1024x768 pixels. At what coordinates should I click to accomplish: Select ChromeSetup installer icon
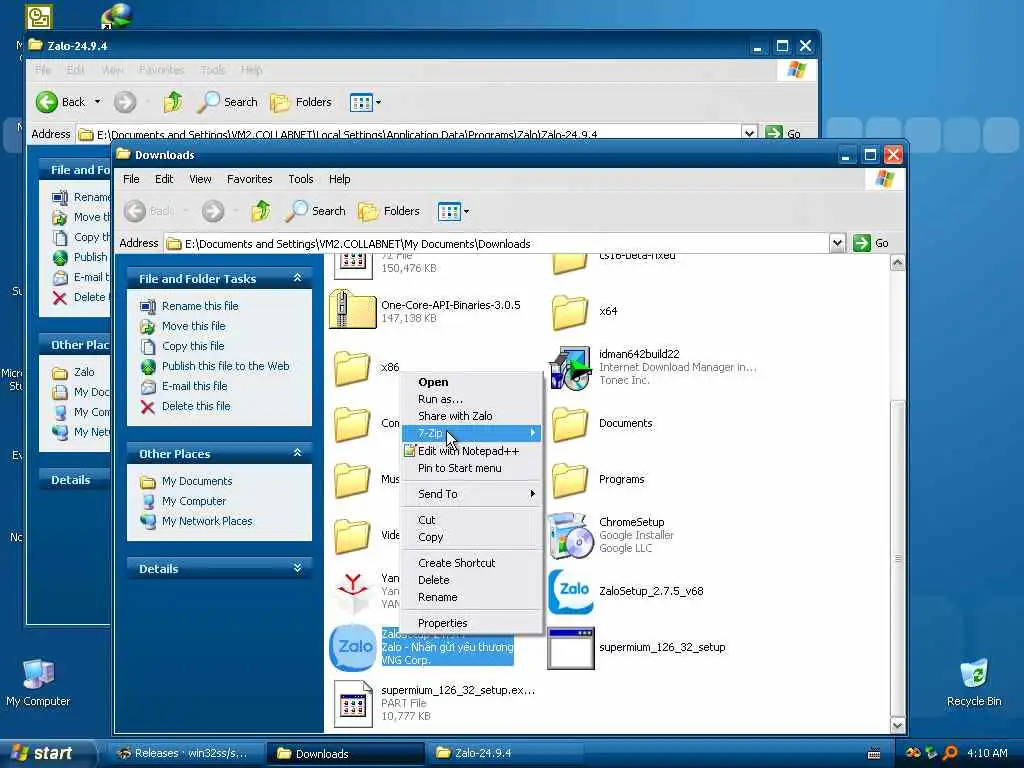point(569,536)
